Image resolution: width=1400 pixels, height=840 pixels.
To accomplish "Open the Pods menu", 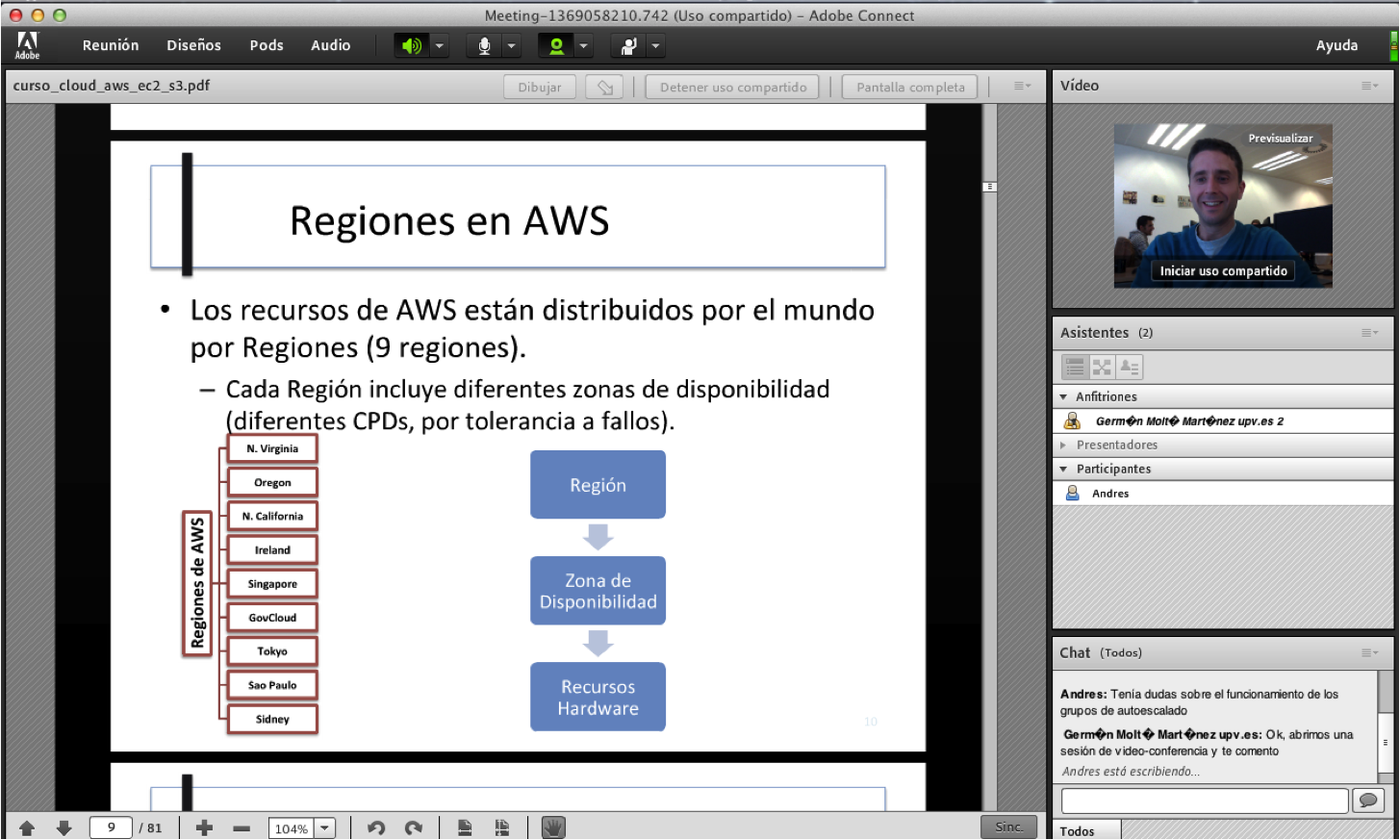I will click(x=267, y=45).
